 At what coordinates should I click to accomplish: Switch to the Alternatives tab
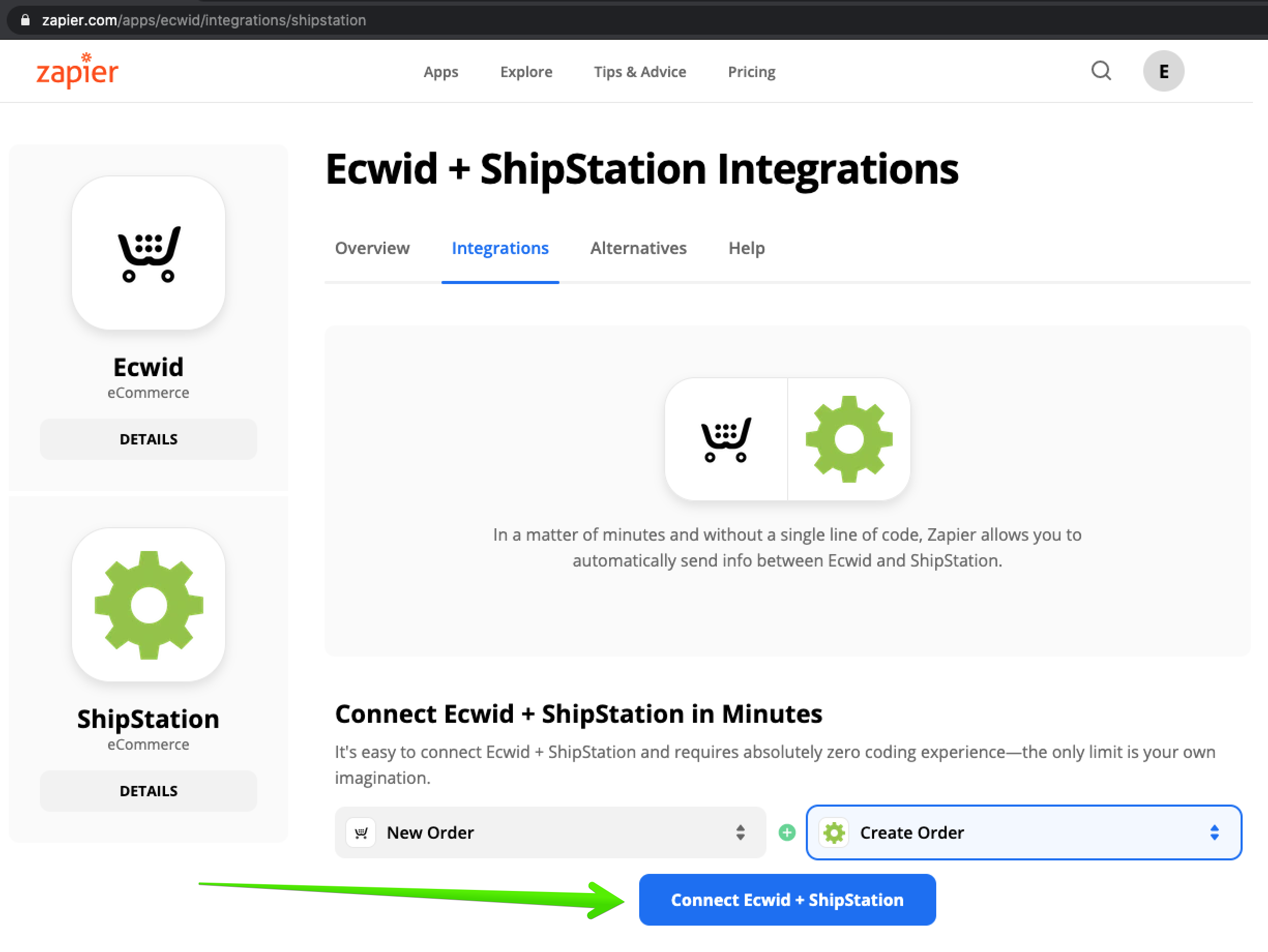(638, 248)
